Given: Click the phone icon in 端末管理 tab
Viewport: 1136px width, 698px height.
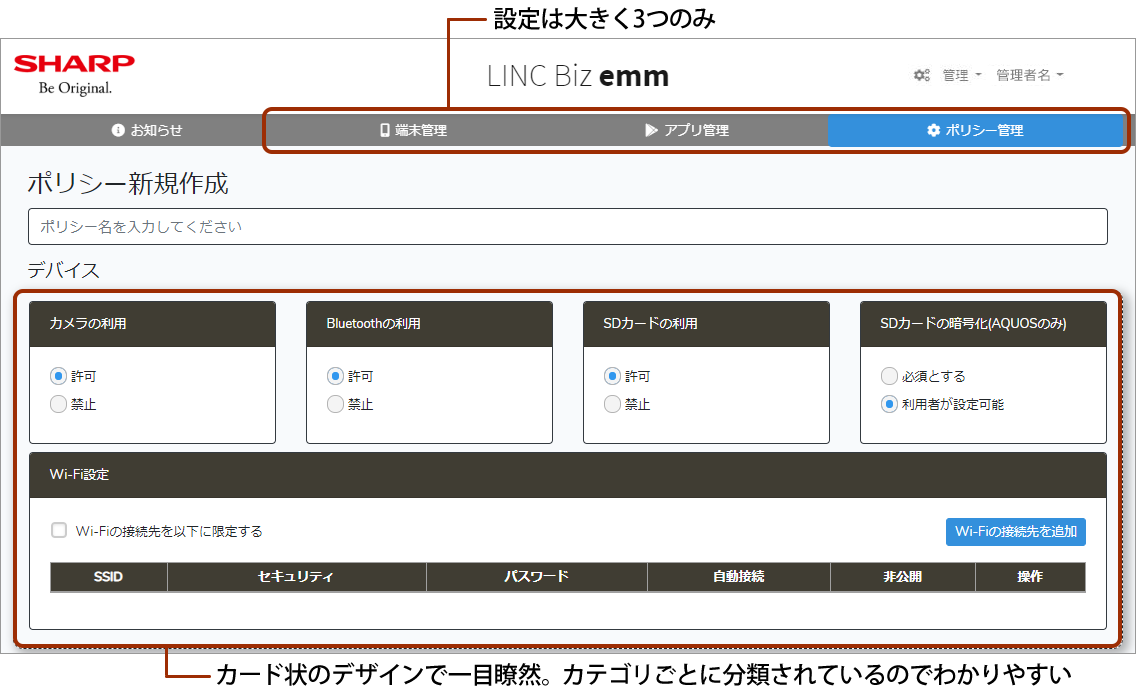Looking at the screenshot, I should [385, 130].
